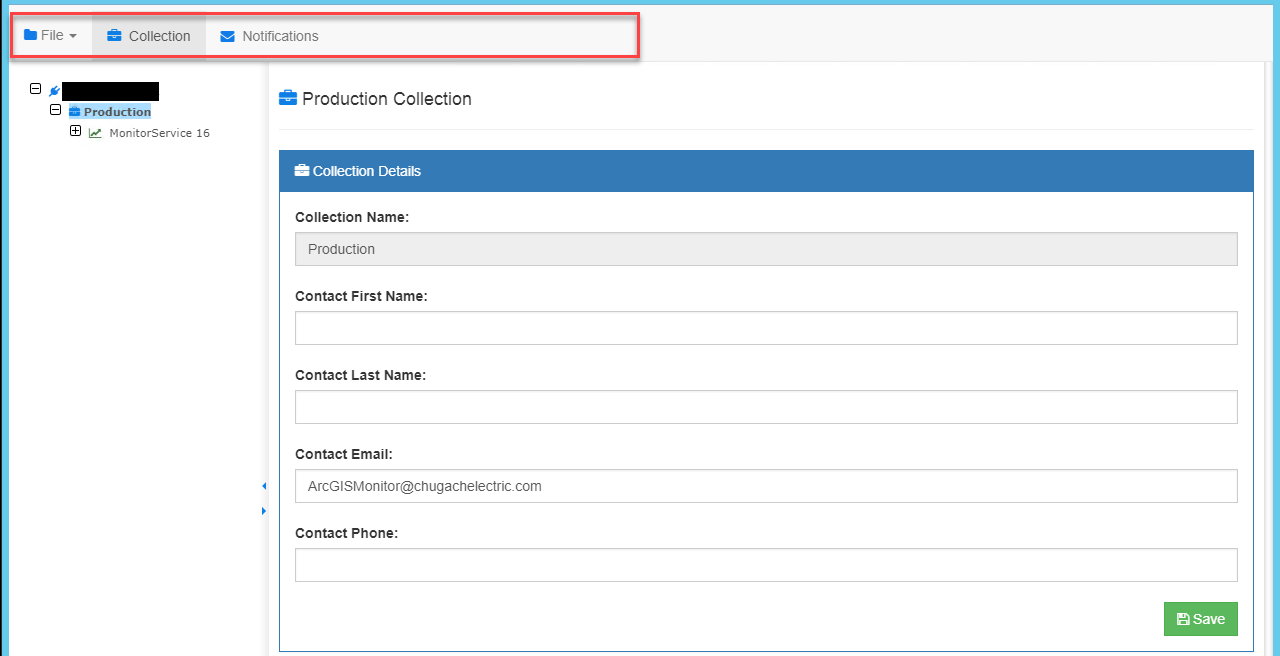Viewport: 1280px width, 656px height.
Task: Click the lower blue arrow beside the panel
Action: point(263,510)
